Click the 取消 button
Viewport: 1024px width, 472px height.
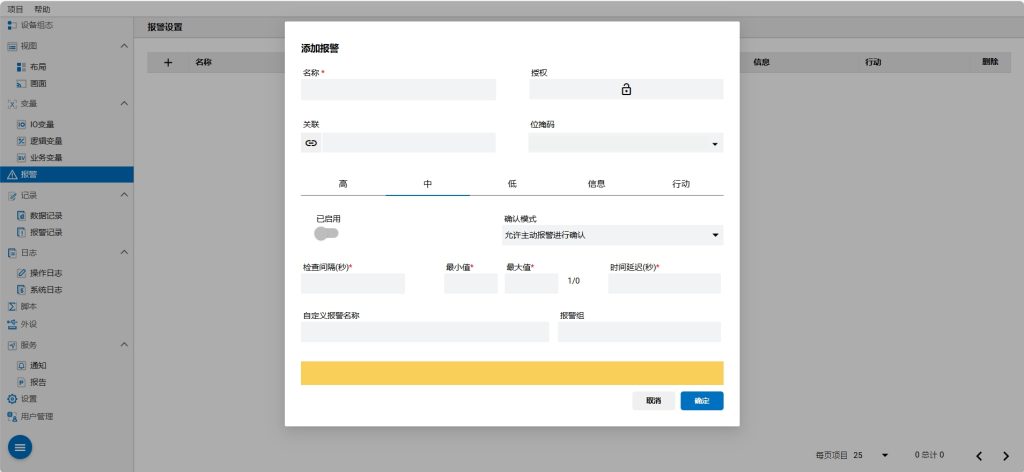point(653,401)
